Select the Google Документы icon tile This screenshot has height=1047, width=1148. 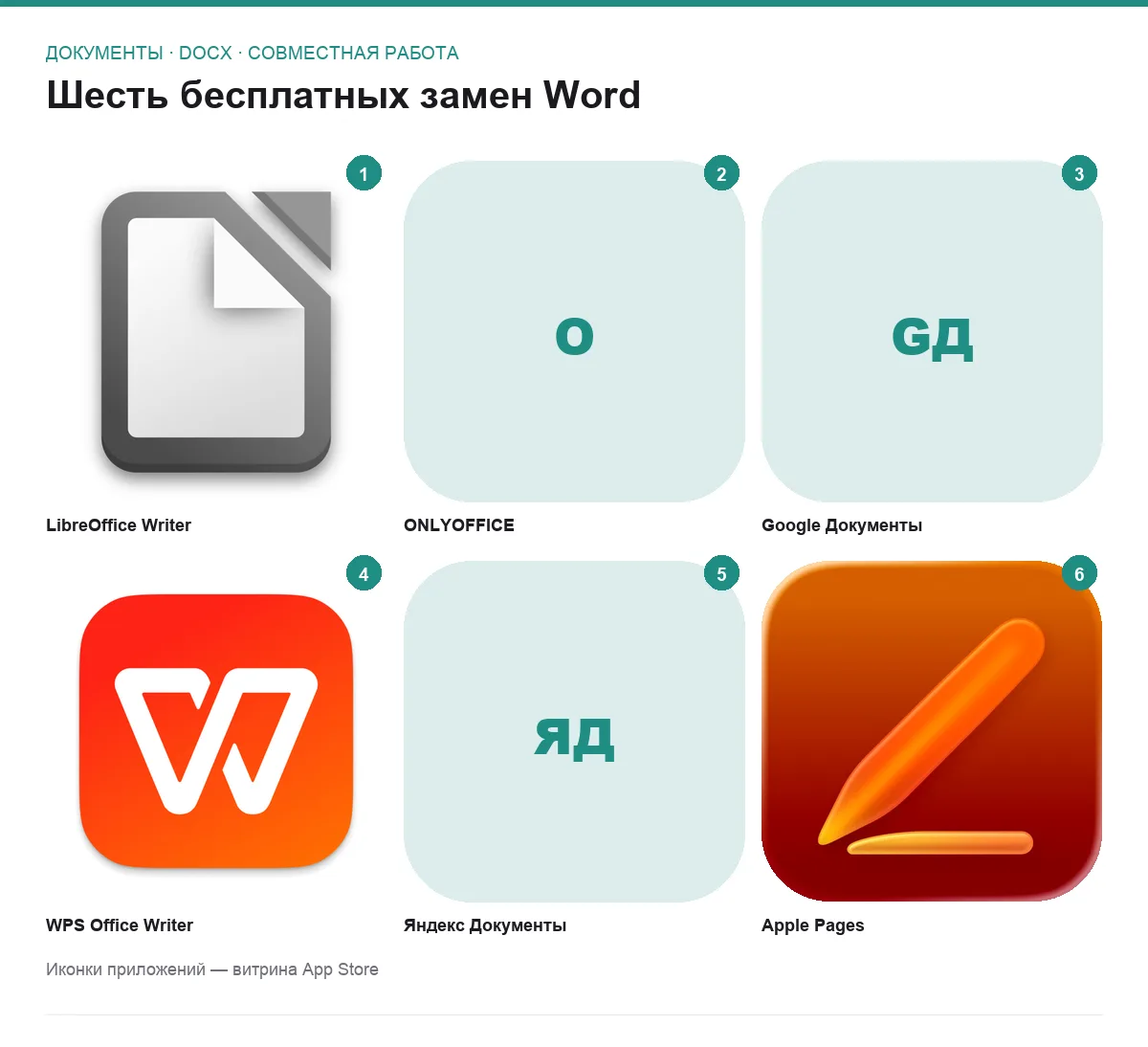click(x=932, y=331)
